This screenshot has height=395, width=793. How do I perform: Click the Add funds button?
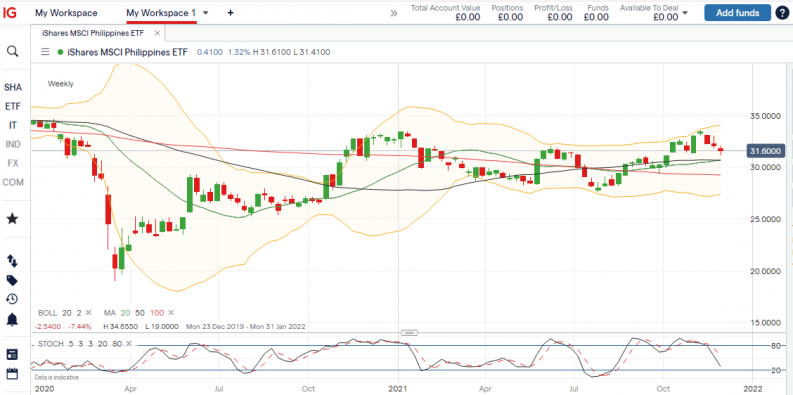[x=737, y=13]
